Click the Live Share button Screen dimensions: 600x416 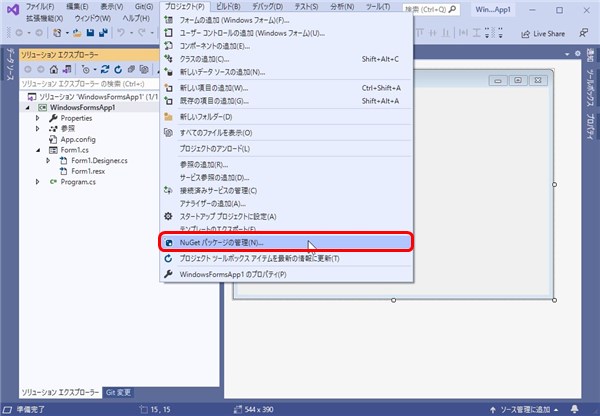(x=543, y=34)
